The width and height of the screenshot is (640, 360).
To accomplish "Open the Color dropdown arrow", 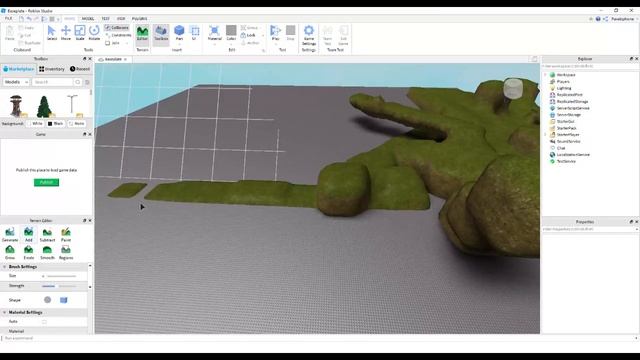I will [x=231, y=44].
